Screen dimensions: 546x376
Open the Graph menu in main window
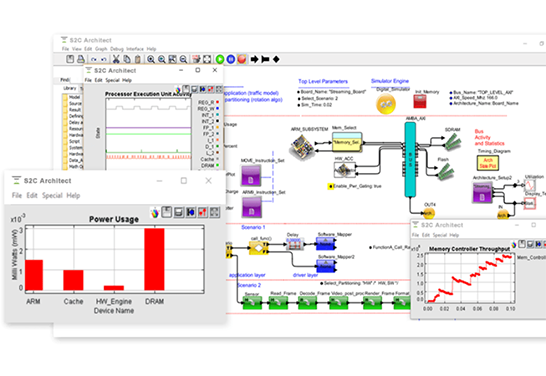pyautogui.click(x=101, y=49)
